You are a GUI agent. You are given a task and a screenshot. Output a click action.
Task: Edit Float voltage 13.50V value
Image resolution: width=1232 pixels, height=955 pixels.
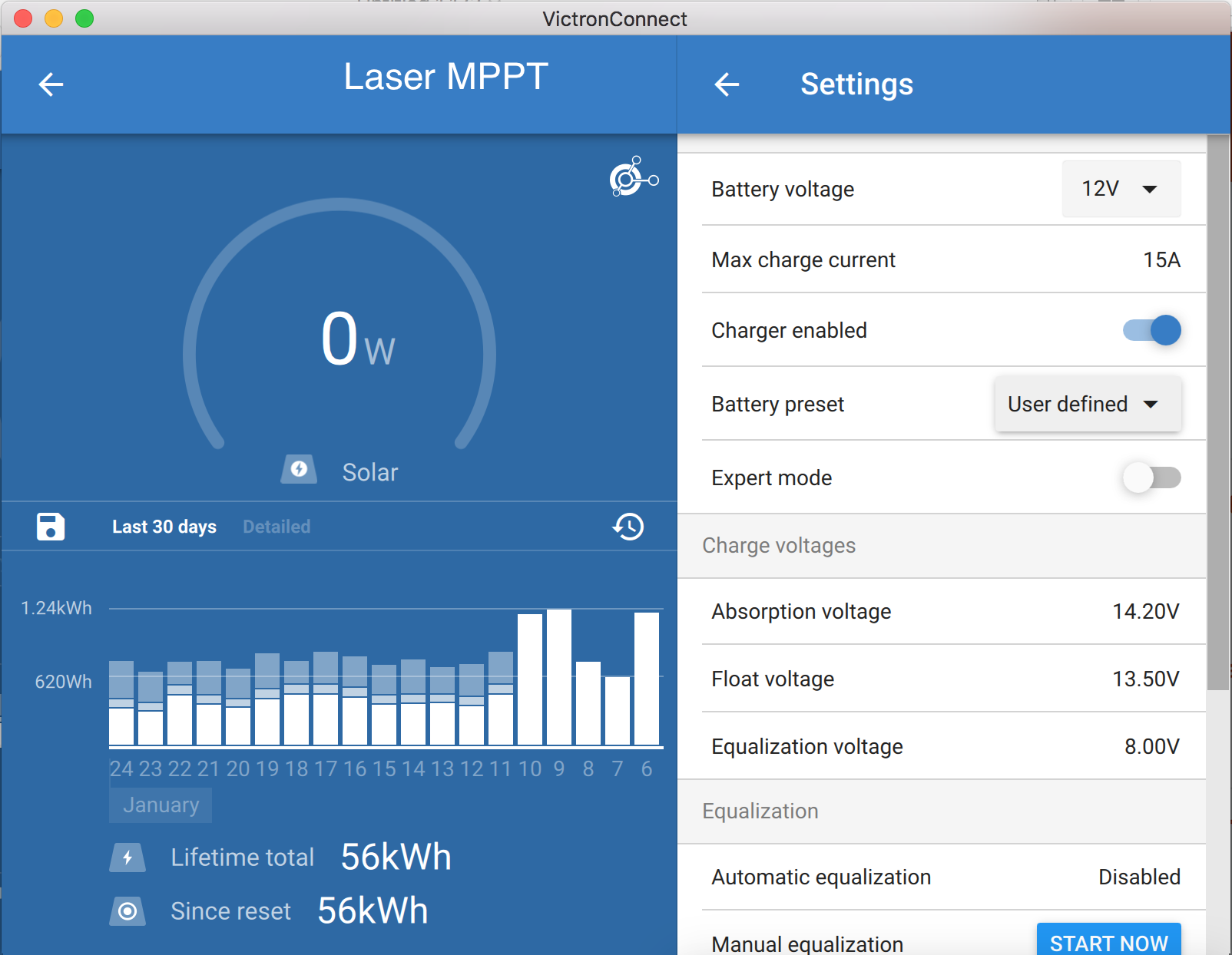(x=1146, y=679)
